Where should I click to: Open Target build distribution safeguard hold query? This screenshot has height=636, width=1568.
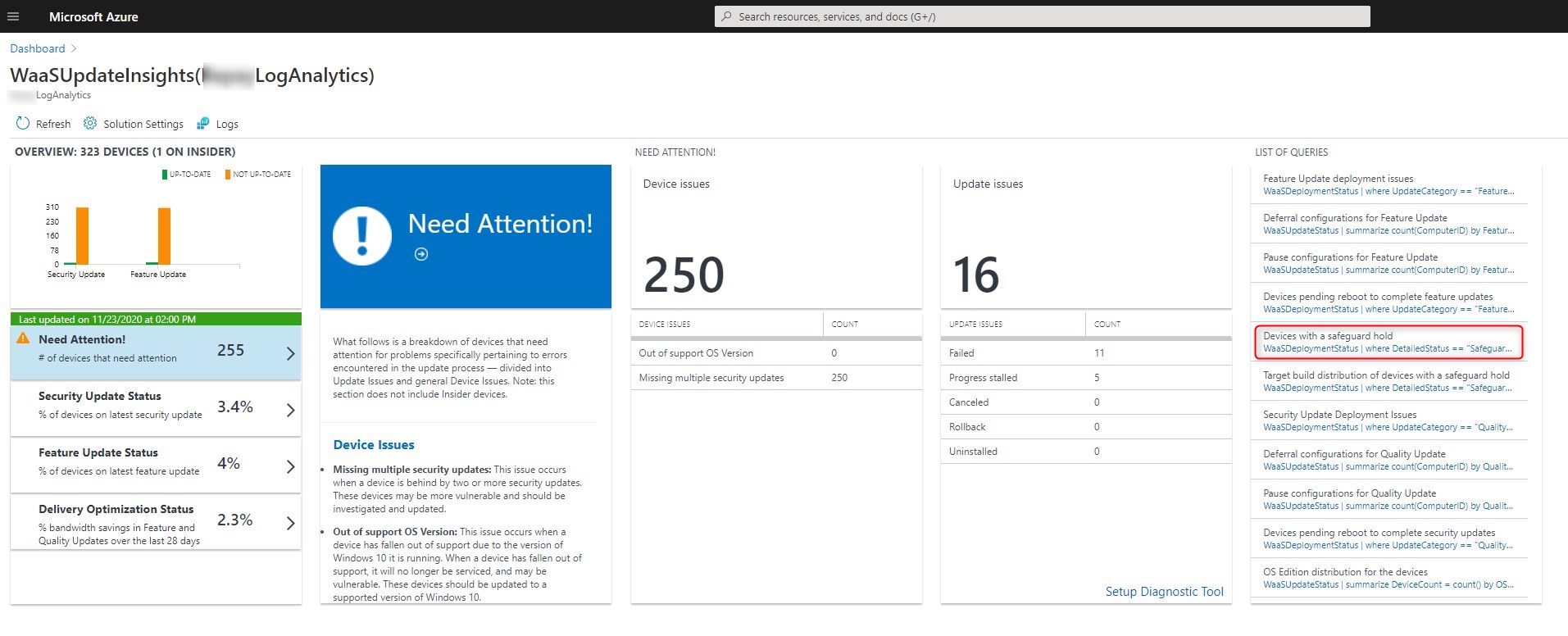point(1388,381)
